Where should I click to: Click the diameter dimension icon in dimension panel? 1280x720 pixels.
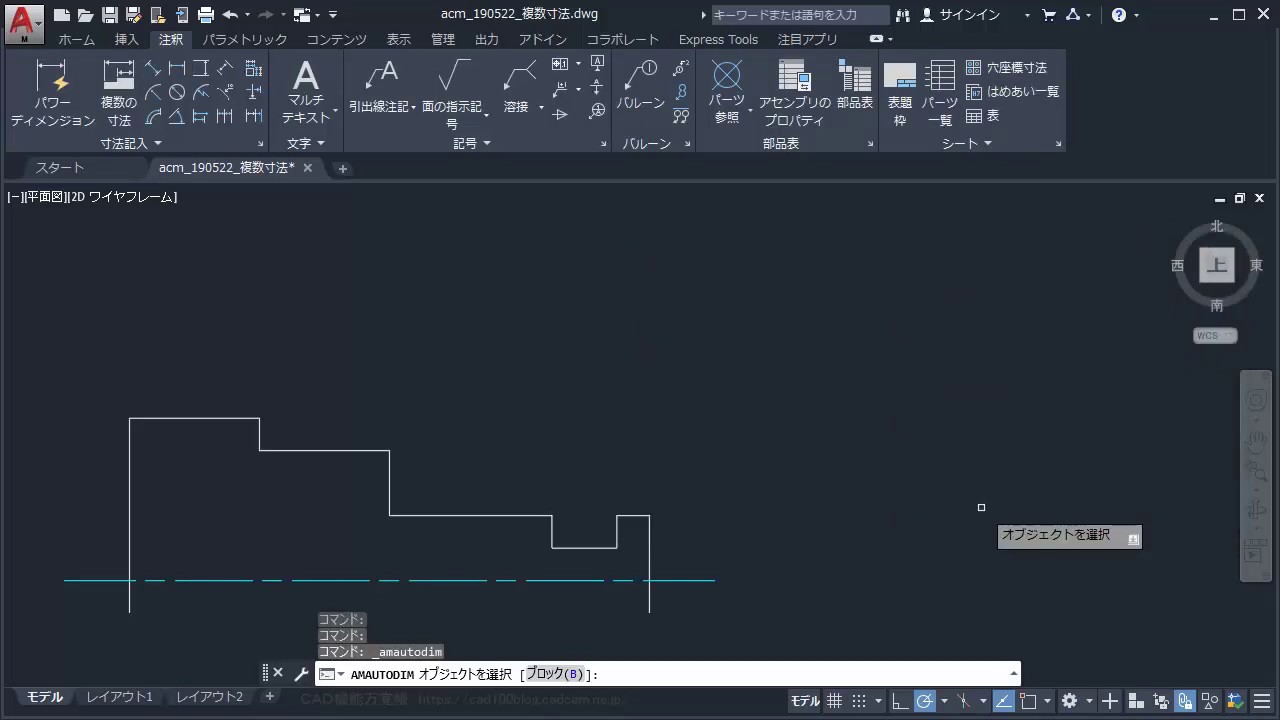click(177, 92)
